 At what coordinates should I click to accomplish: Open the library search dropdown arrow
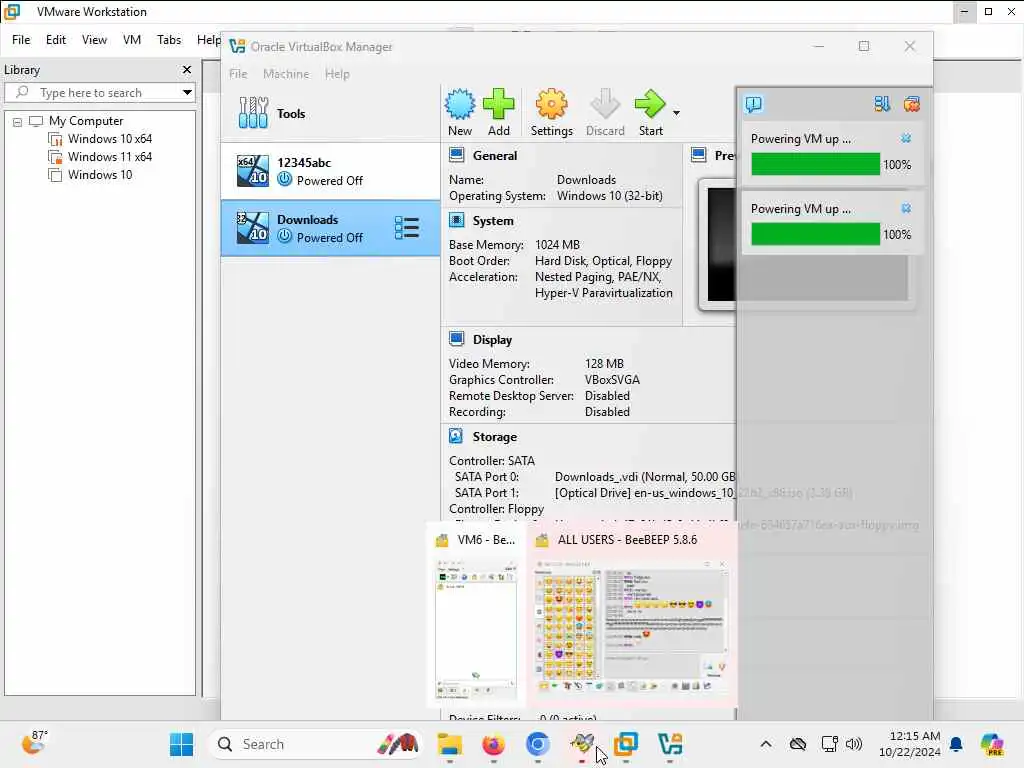tap(187, 93)
